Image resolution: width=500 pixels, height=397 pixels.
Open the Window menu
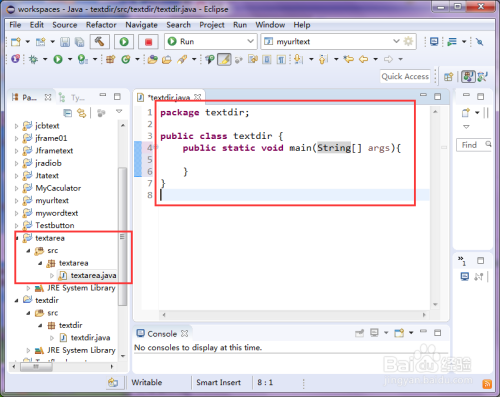[x=270, y=25]
